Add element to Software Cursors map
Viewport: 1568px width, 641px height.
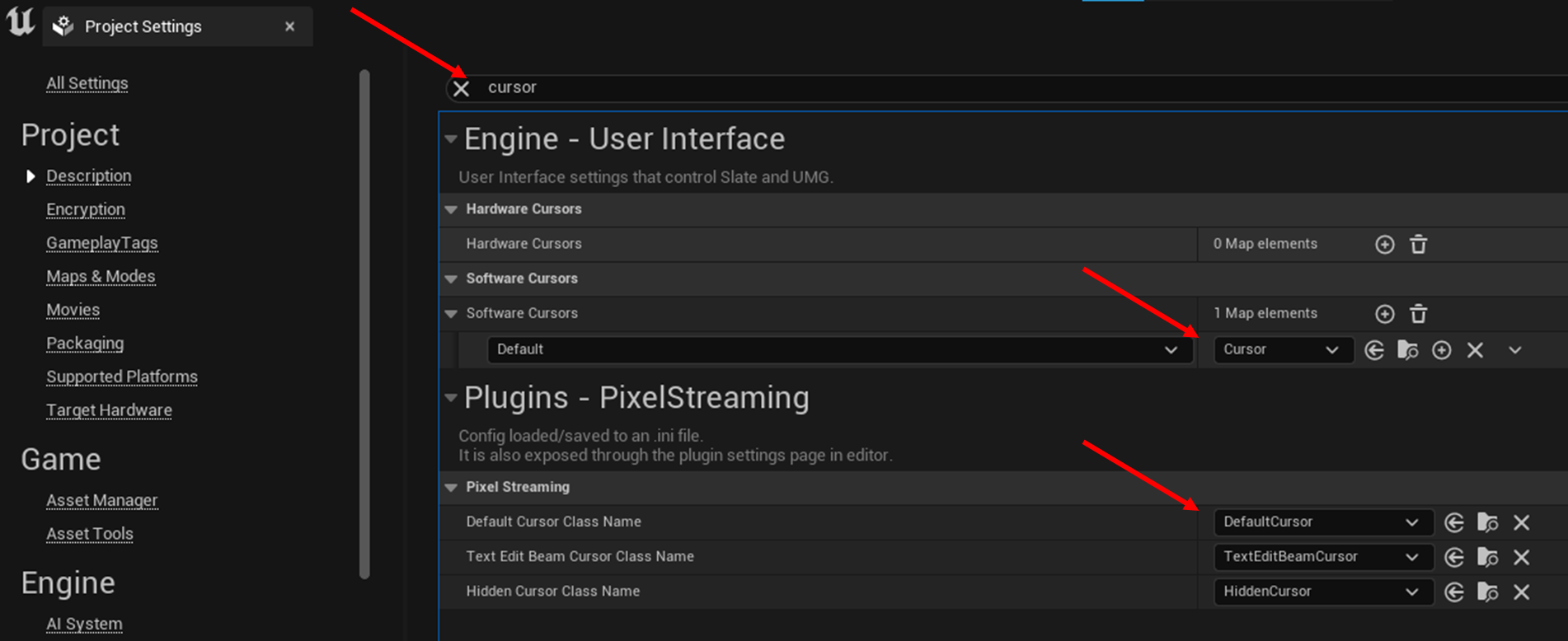point(1385,314)
